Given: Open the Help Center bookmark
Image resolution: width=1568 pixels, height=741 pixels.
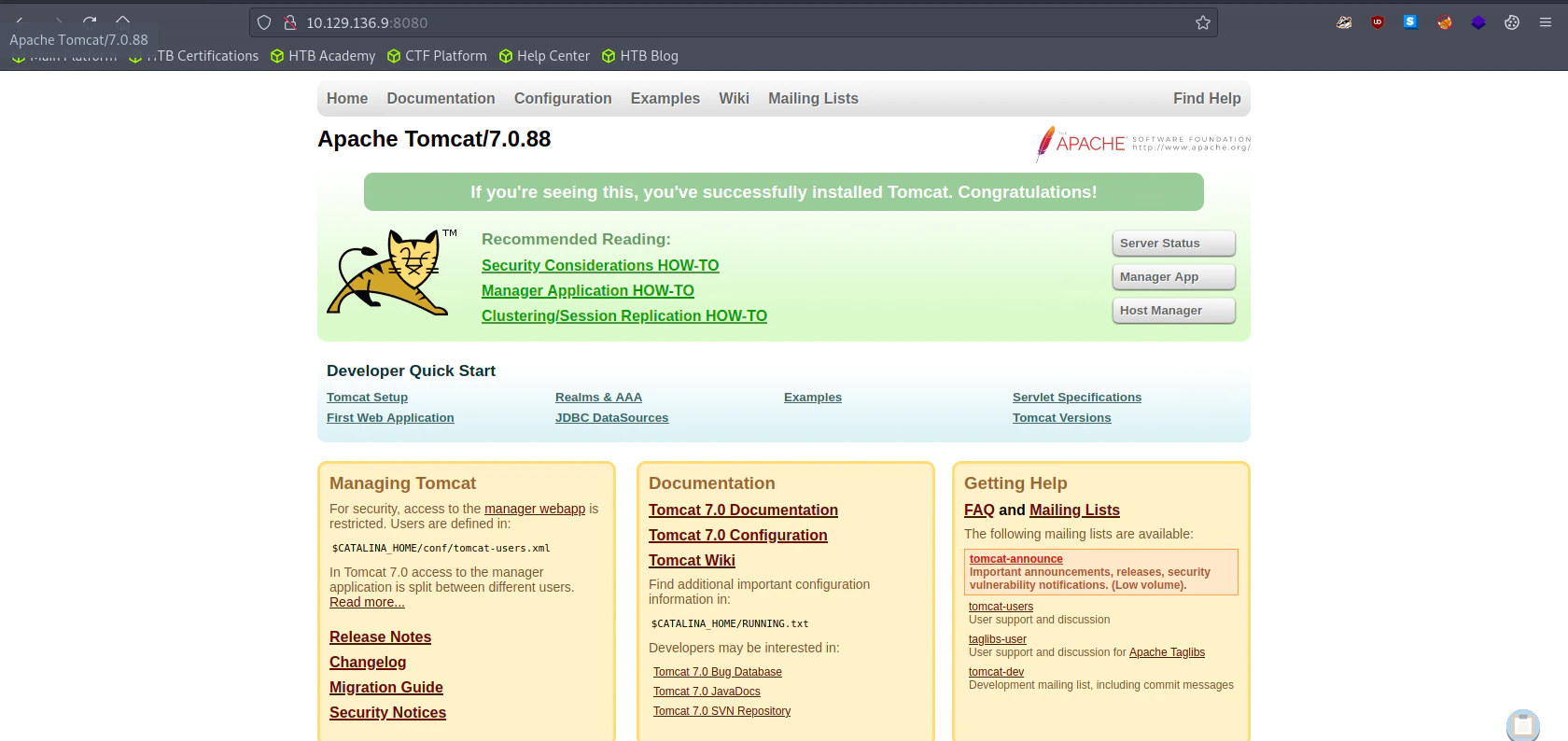Looking at the screenshot, I should pos(544,56).
